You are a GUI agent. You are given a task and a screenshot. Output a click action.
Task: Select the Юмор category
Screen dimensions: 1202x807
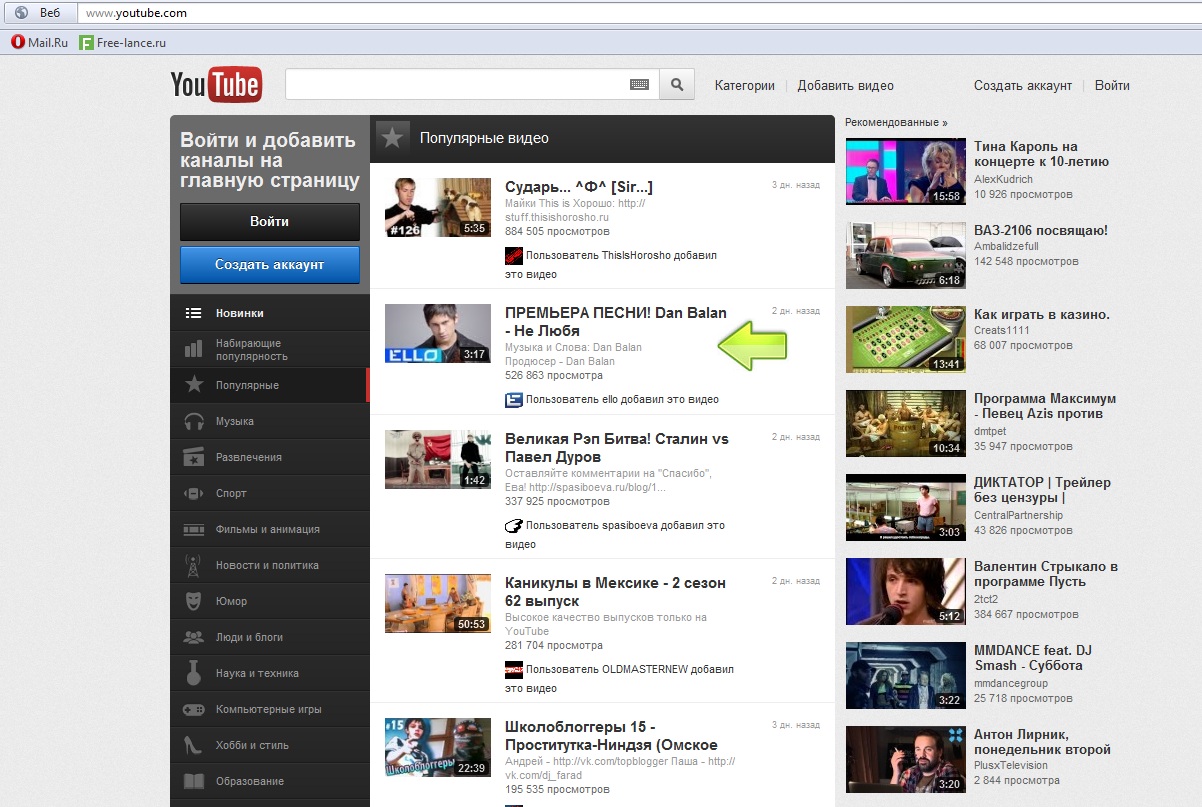(x=269, y=601)
